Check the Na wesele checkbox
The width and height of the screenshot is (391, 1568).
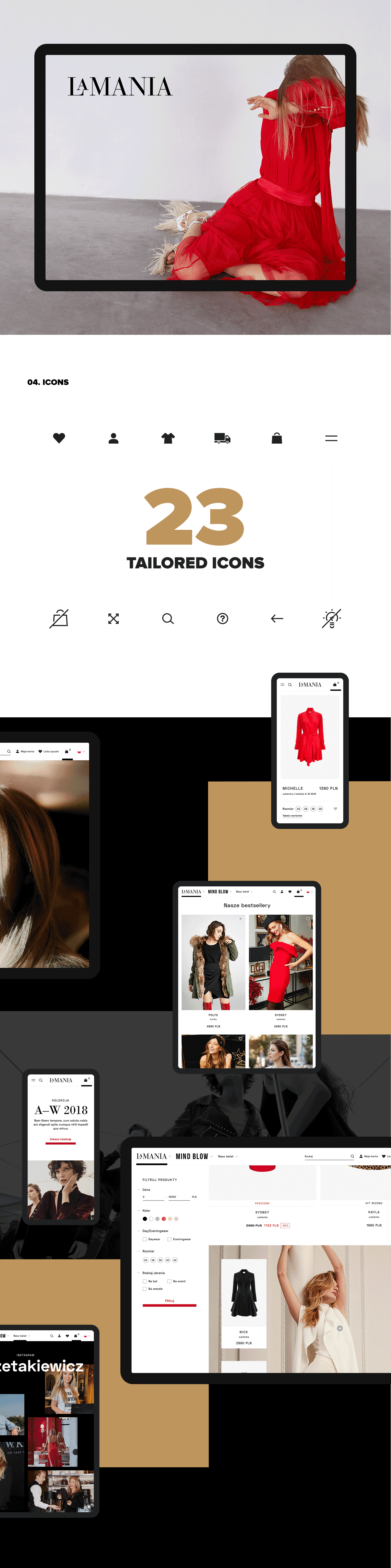[x=144, y=1289]
